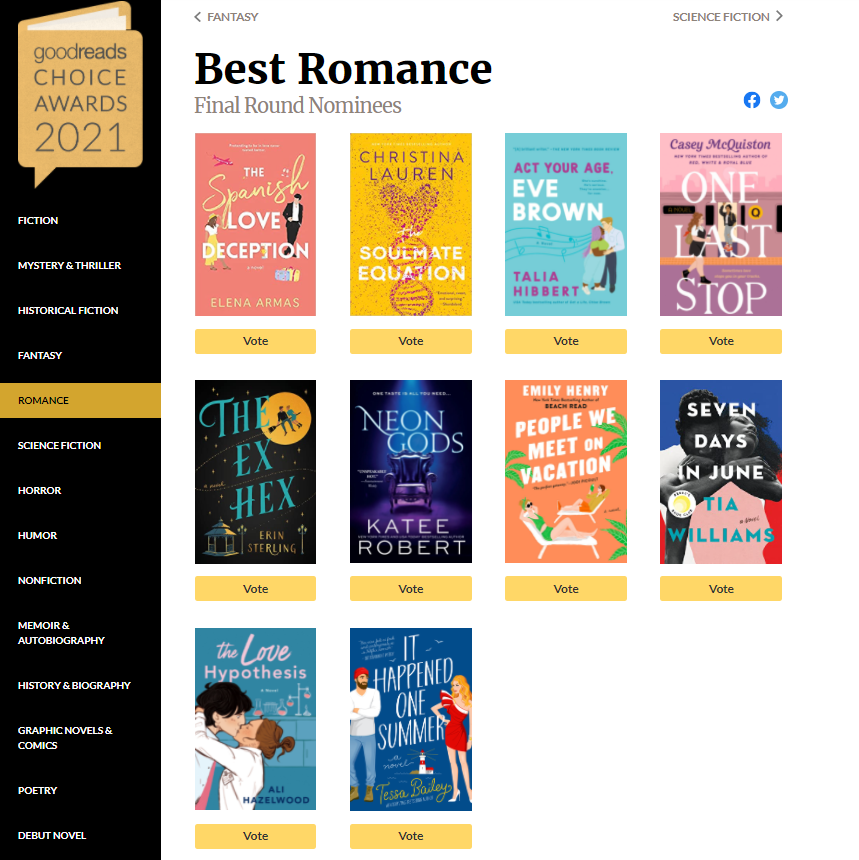Vote for The Love Hypothesis

pos(256,836)
